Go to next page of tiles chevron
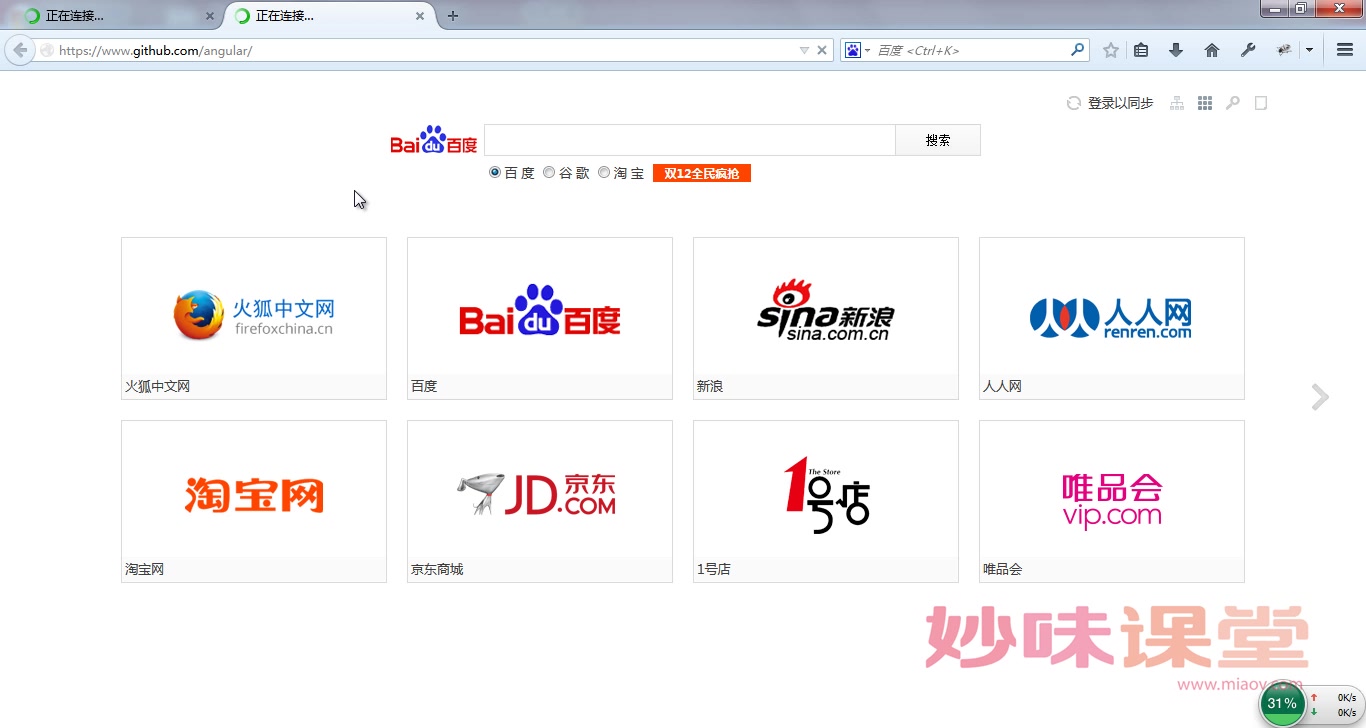The width and height of the screenshot is (1366, 728). [x=1320, y=397]
